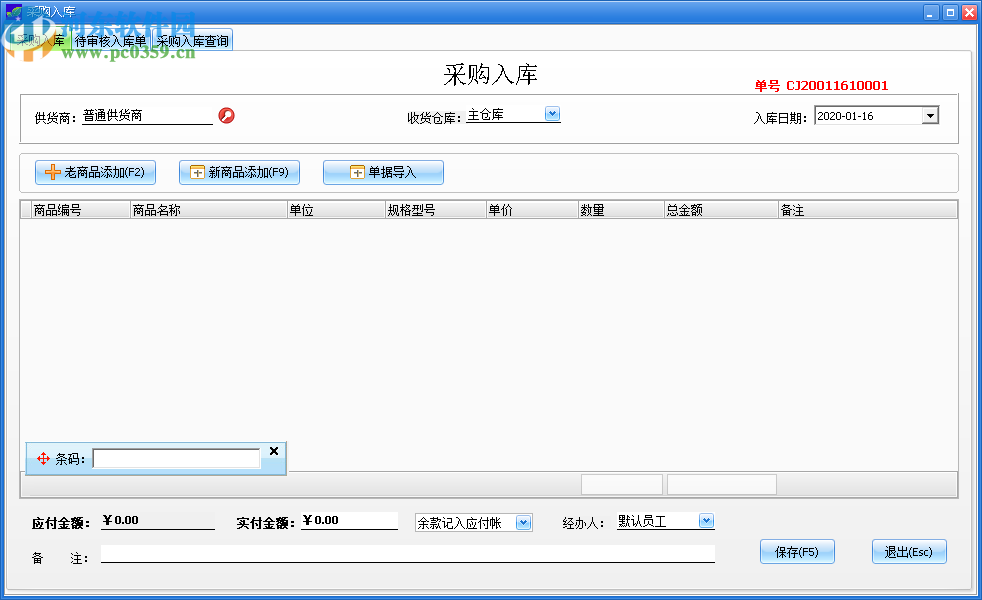The height and width of the screenshot is (600, 982).
Task: Click the import icon on 单据导入 button
Action: (x=357, y=172)
